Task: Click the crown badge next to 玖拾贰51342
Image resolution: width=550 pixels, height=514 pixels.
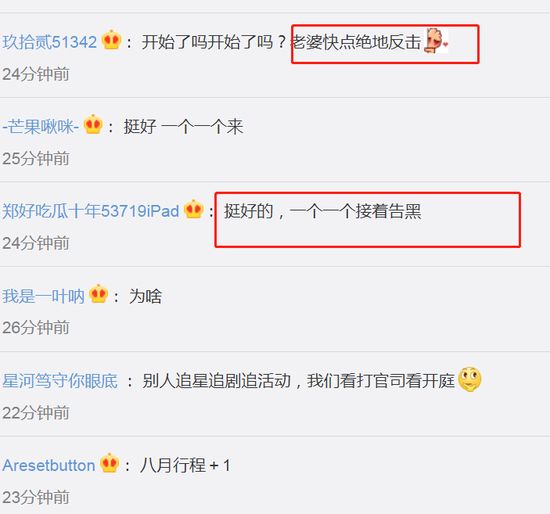Action: coord(112,40)
